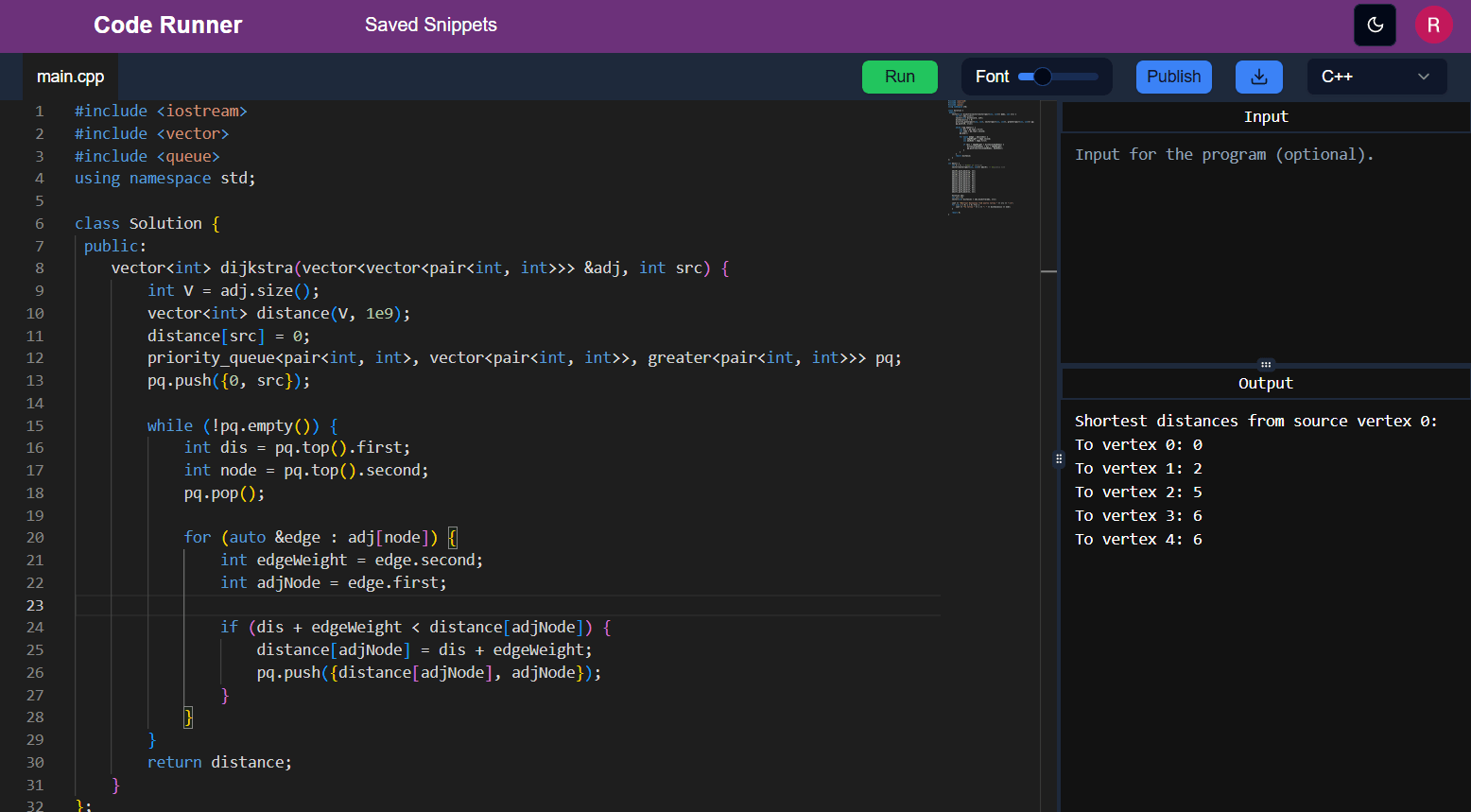Click output line 'To vertex 4: 6'
Screen dimensions: 1471x812
tap(1138, 539)
